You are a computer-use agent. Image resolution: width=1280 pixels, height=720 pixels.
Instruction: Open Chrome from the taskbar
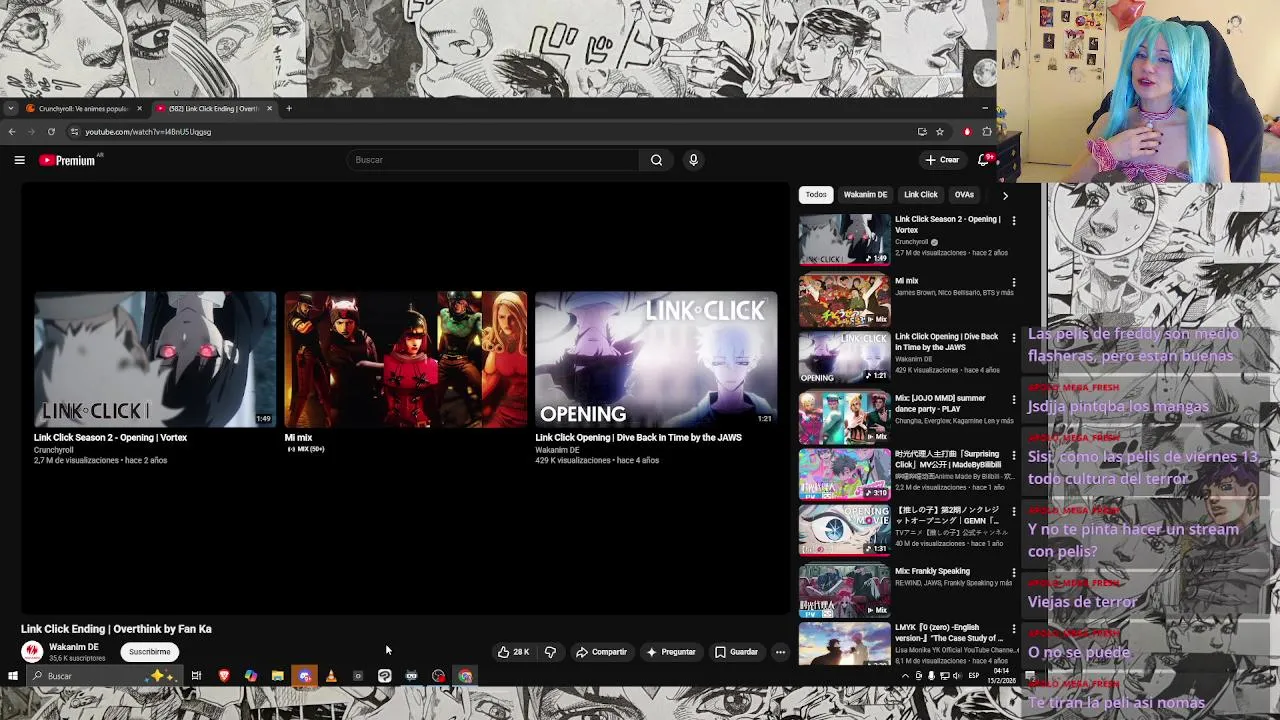[465, 676]
